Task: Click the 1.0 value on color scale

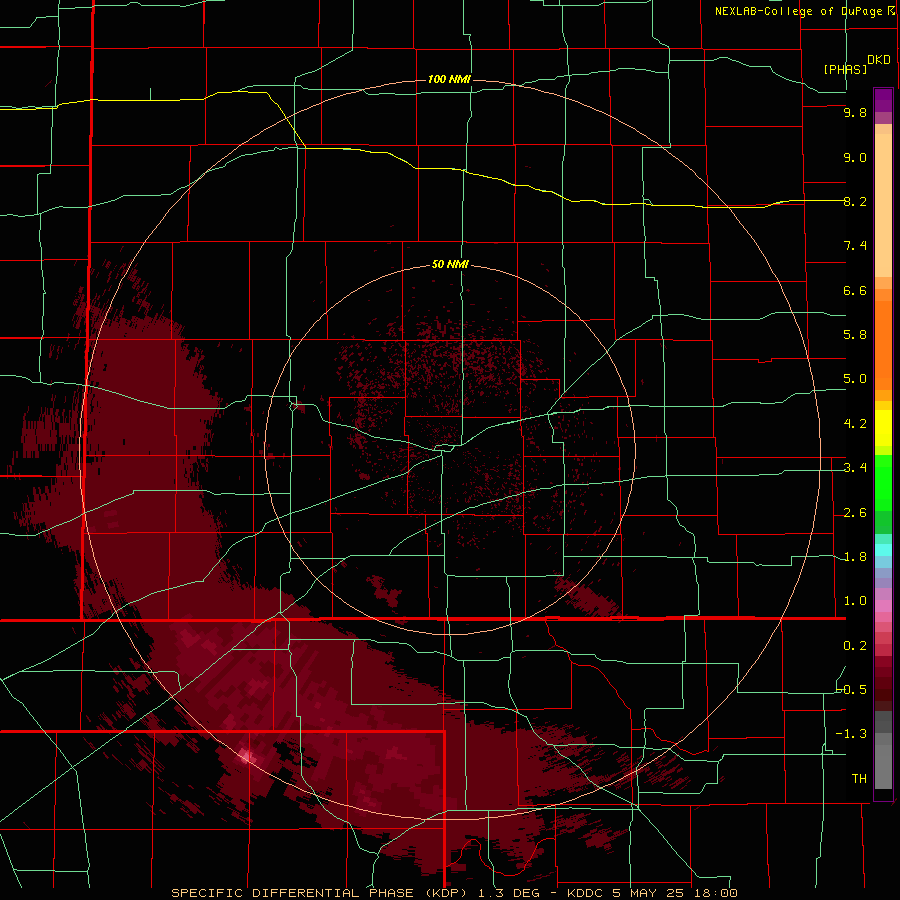Action: (x=855, y=601)
